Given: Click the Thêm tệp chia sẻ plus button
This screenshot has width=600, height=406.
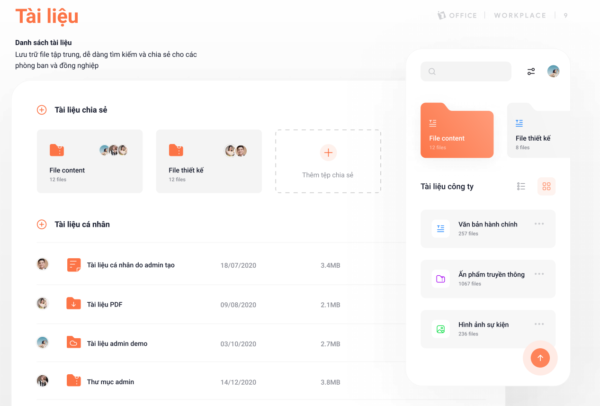Looking at the screenshot, I should pos(328,153).
